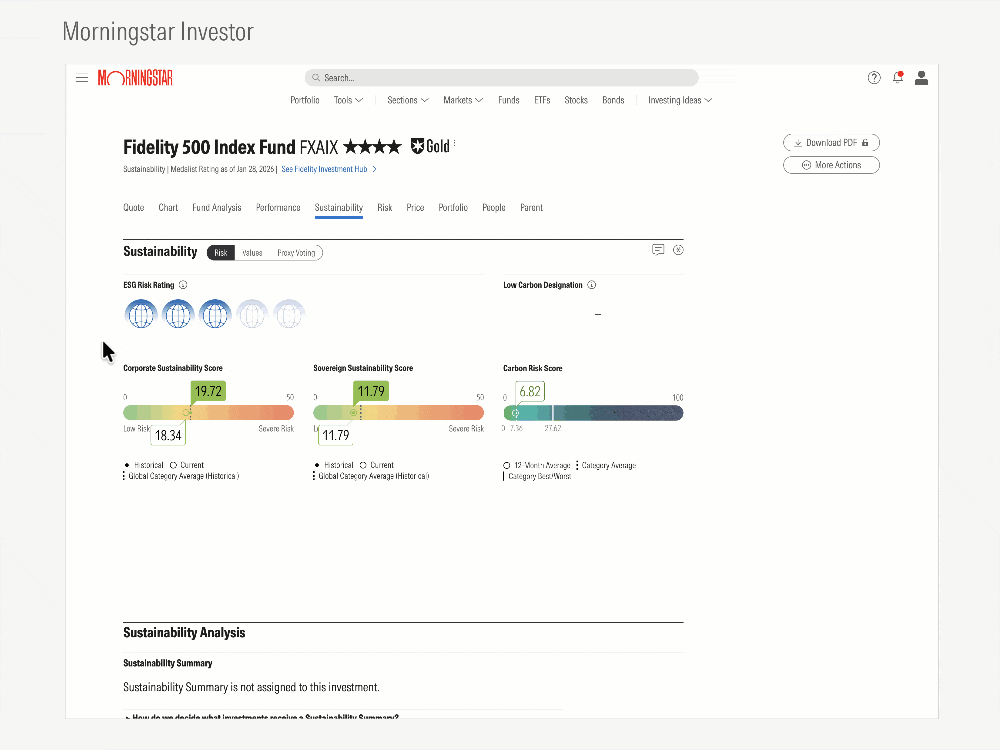The width and height of the screenshot is (1000, 750).
Task: Select the Proxy Voting toggle
Action: pos(296,253)
